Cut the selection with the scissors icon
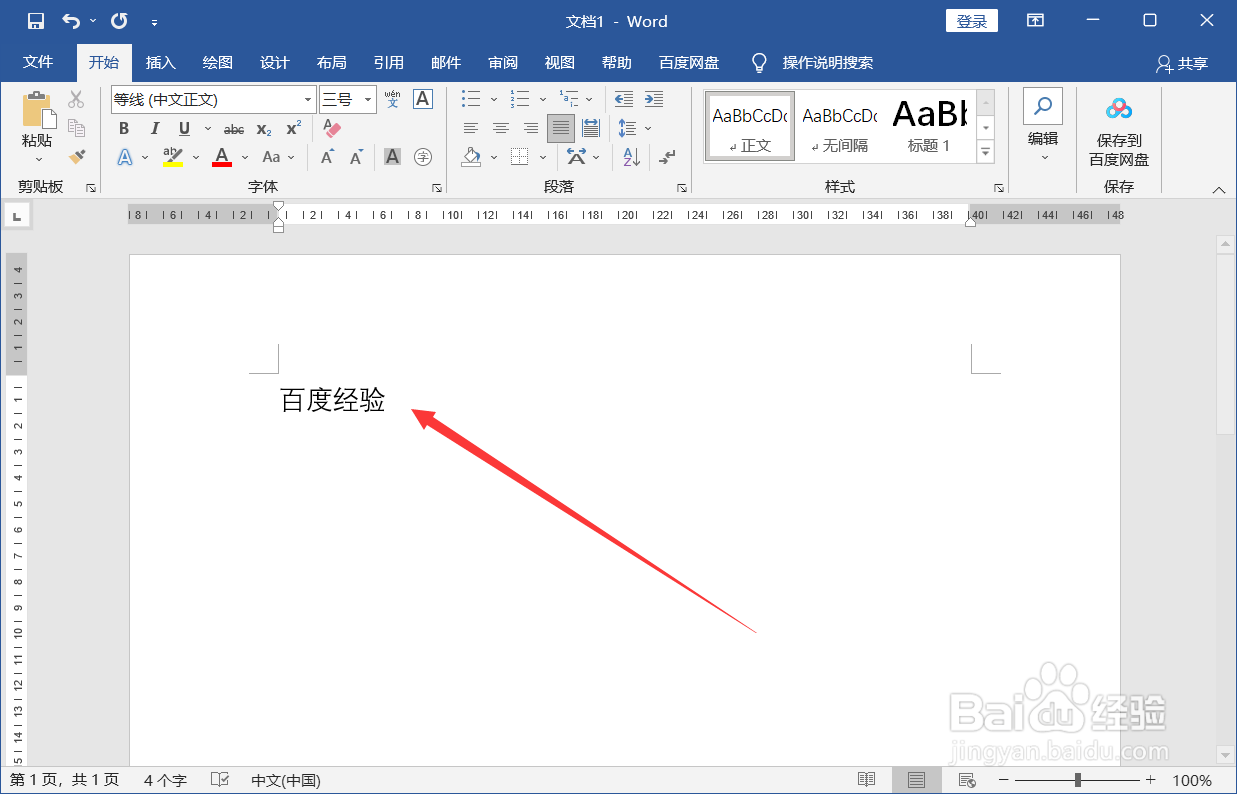 77,100
